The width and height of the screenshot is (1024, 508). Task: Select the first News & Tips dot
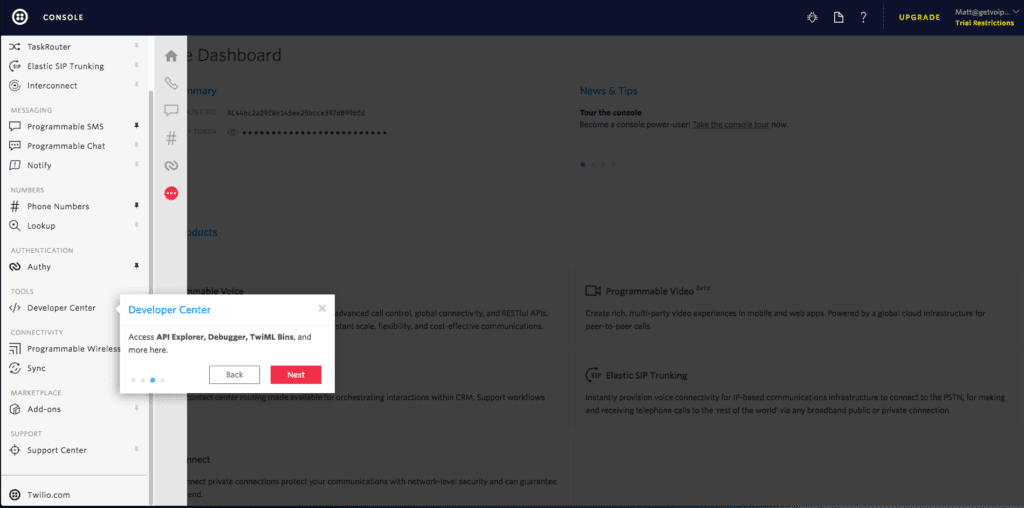pos(583,165)
